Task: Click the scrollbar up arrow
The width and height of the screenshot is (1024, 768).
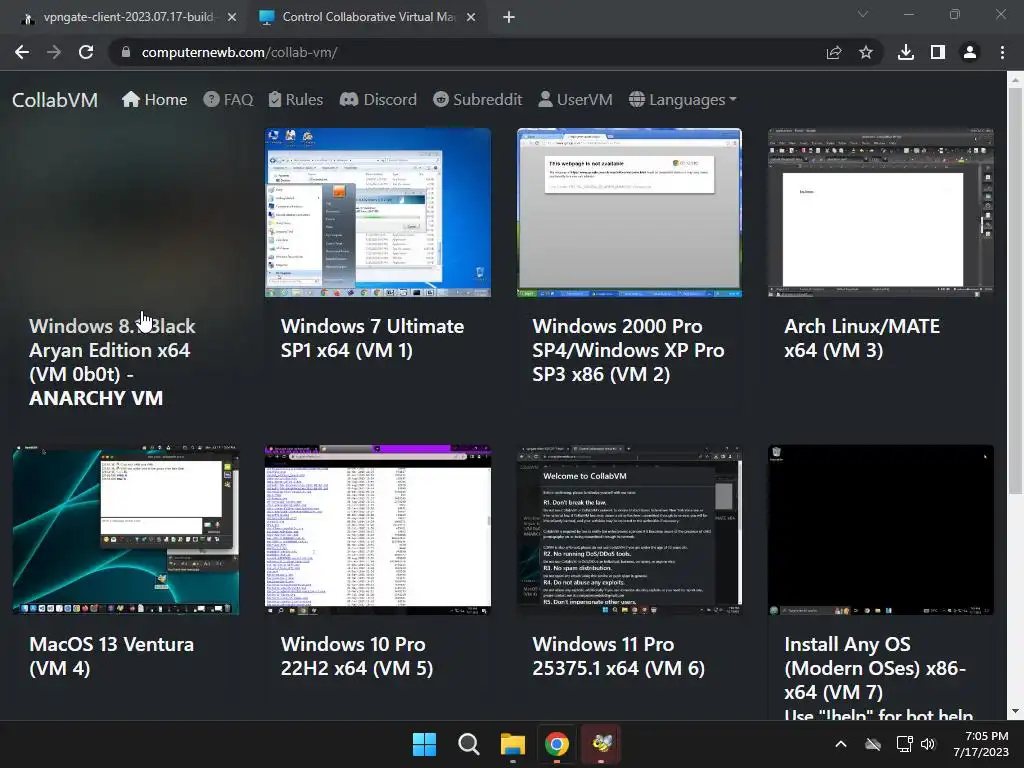Action: pyautogui.click(x=1015, y=80)
